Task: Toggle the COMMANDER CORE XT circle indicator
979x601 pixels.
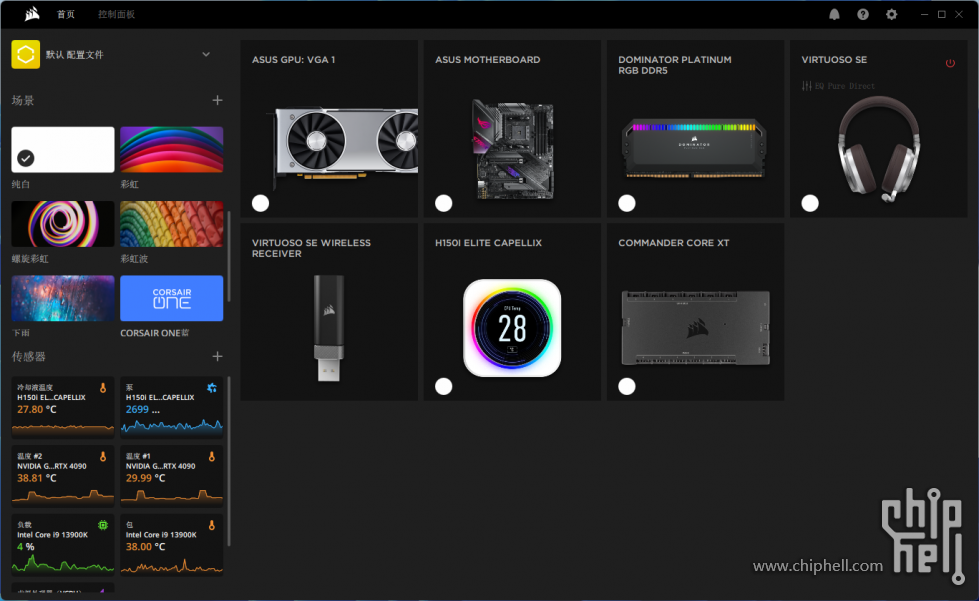Action: (627, 386)
